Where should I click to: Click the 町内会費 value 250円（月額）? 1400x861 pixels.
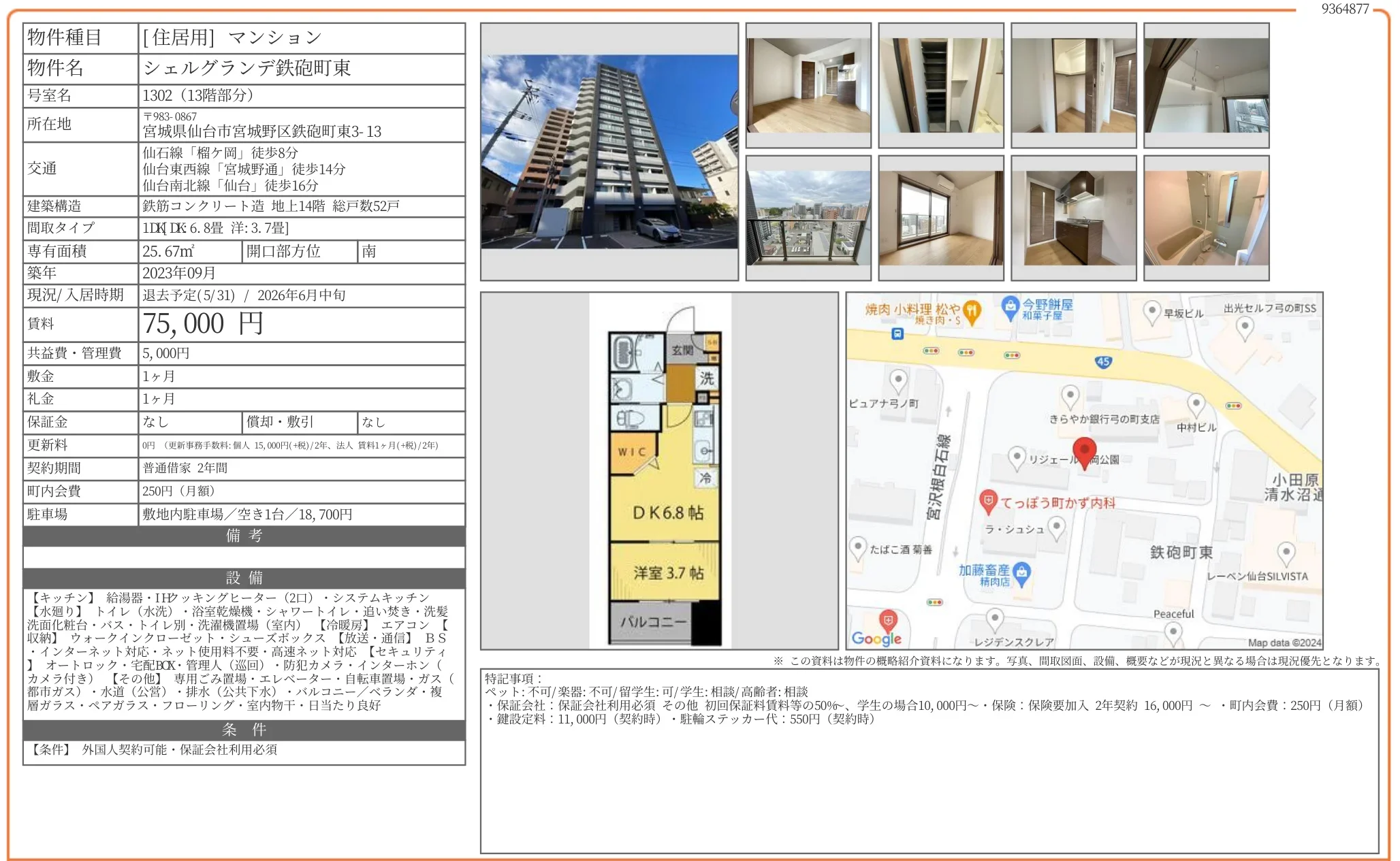coord(179,491)
